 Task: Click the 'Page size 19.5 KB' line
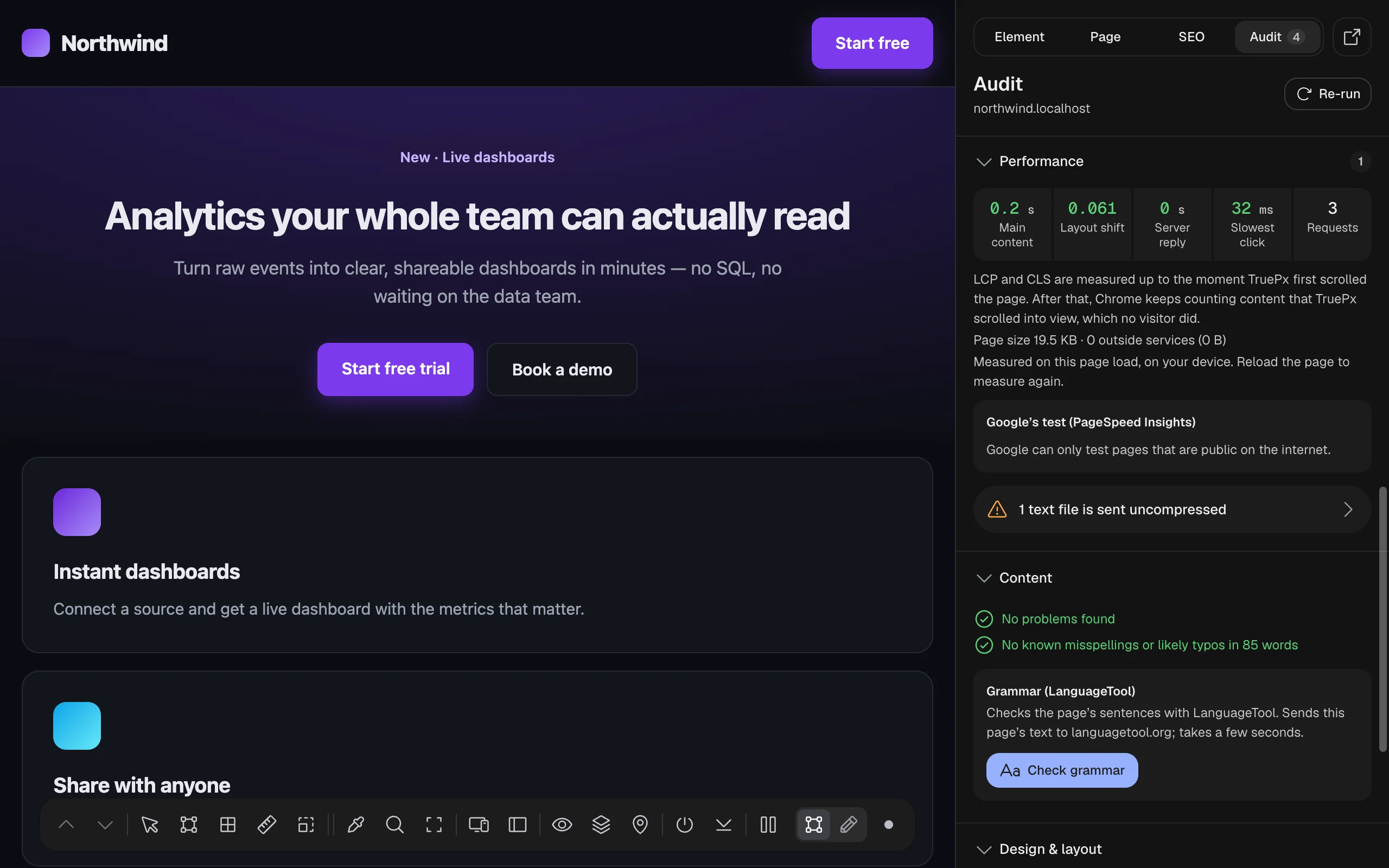(1099, 341)
